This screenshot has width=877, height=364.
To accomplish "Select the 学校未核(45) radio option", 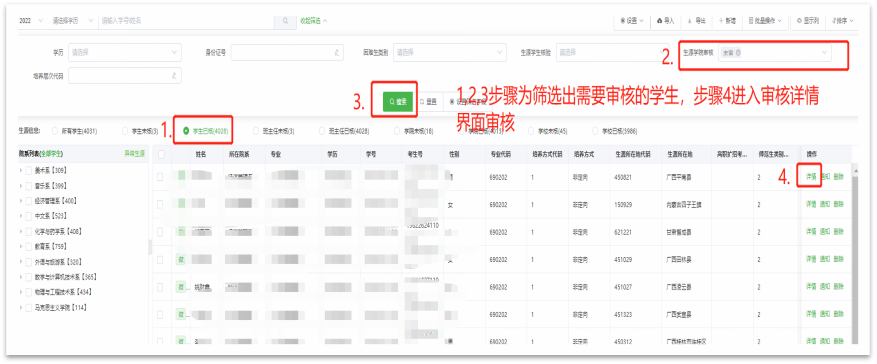I will (x=531, y=132).
